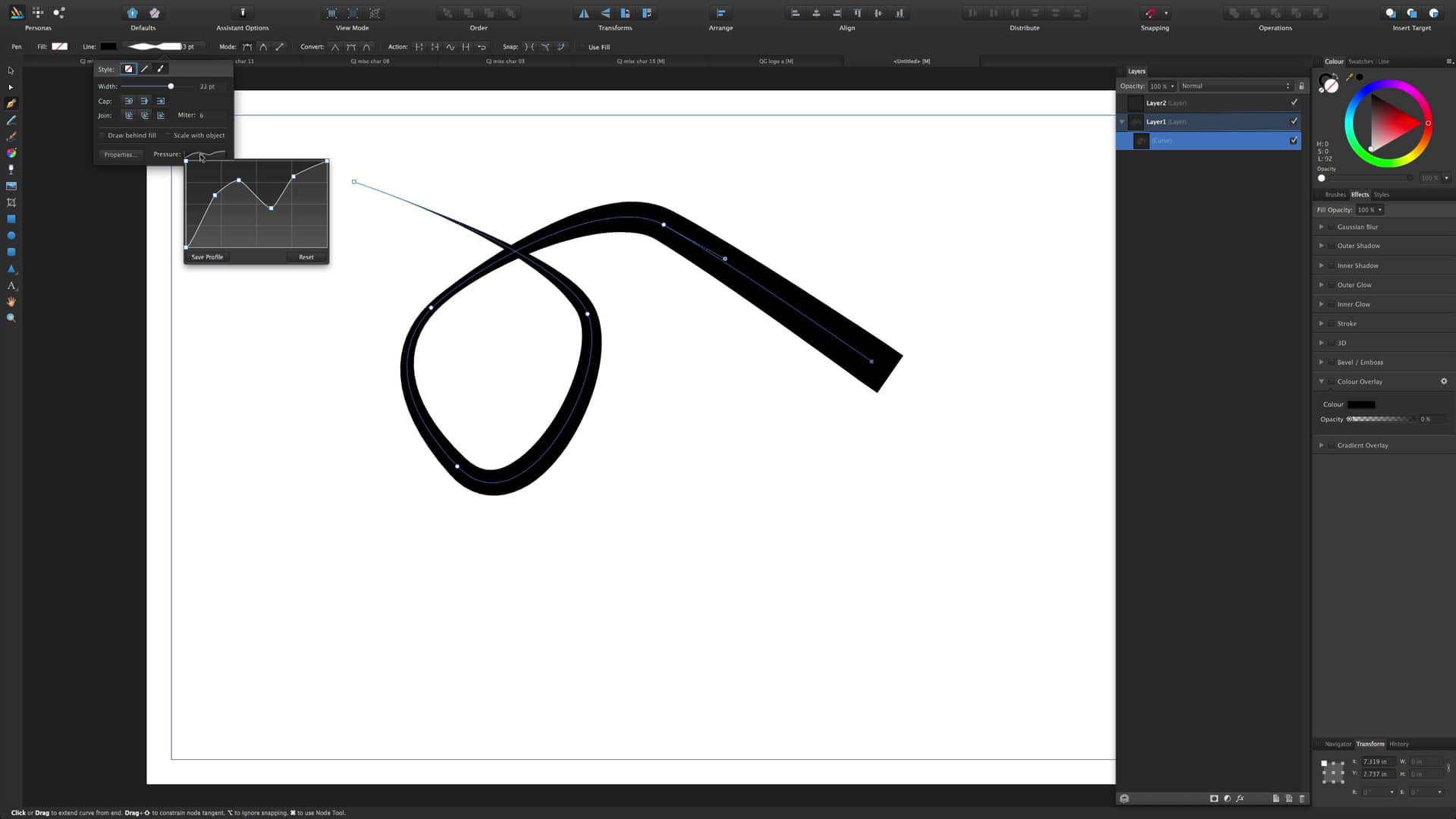The height and width of the screenshot is (819, 1456).
Task: Activate the Hand tool
Action: tap(11, 301)
